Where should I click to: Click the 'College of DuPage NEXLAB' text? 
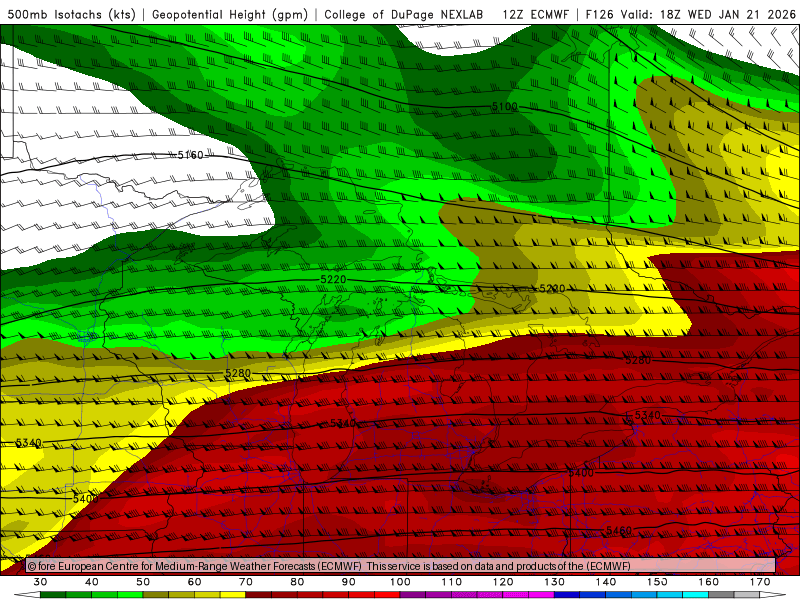click(403, 14)
